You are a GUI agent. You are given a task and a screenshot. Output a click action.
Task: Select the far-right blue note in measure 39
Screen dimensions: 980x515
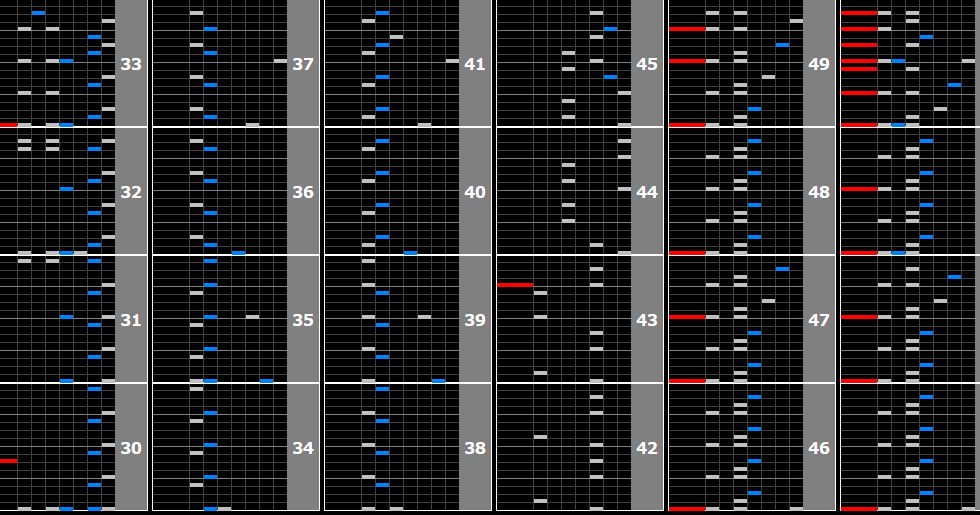438,381
